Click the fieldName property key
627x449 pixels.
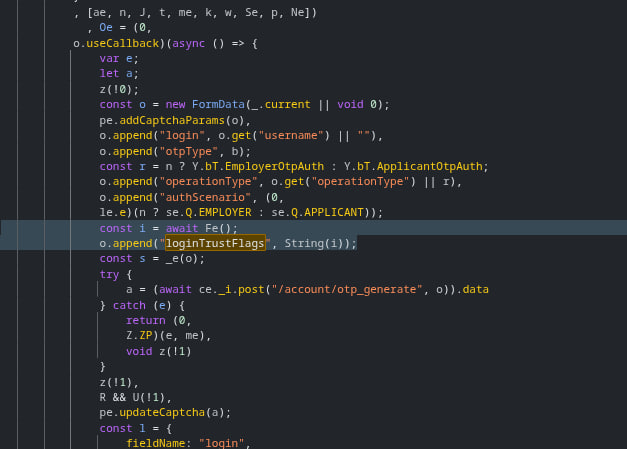click(x=156, y=443)
